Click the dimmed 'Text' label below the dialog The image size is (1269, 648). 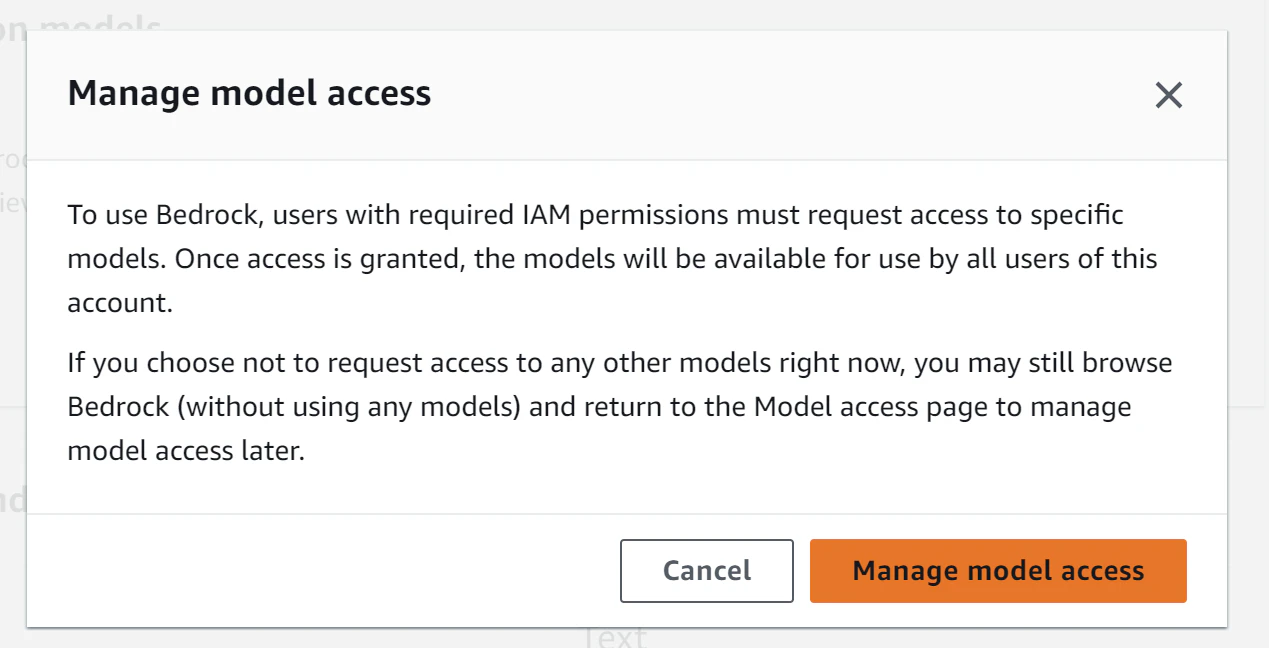click(614, 637)
